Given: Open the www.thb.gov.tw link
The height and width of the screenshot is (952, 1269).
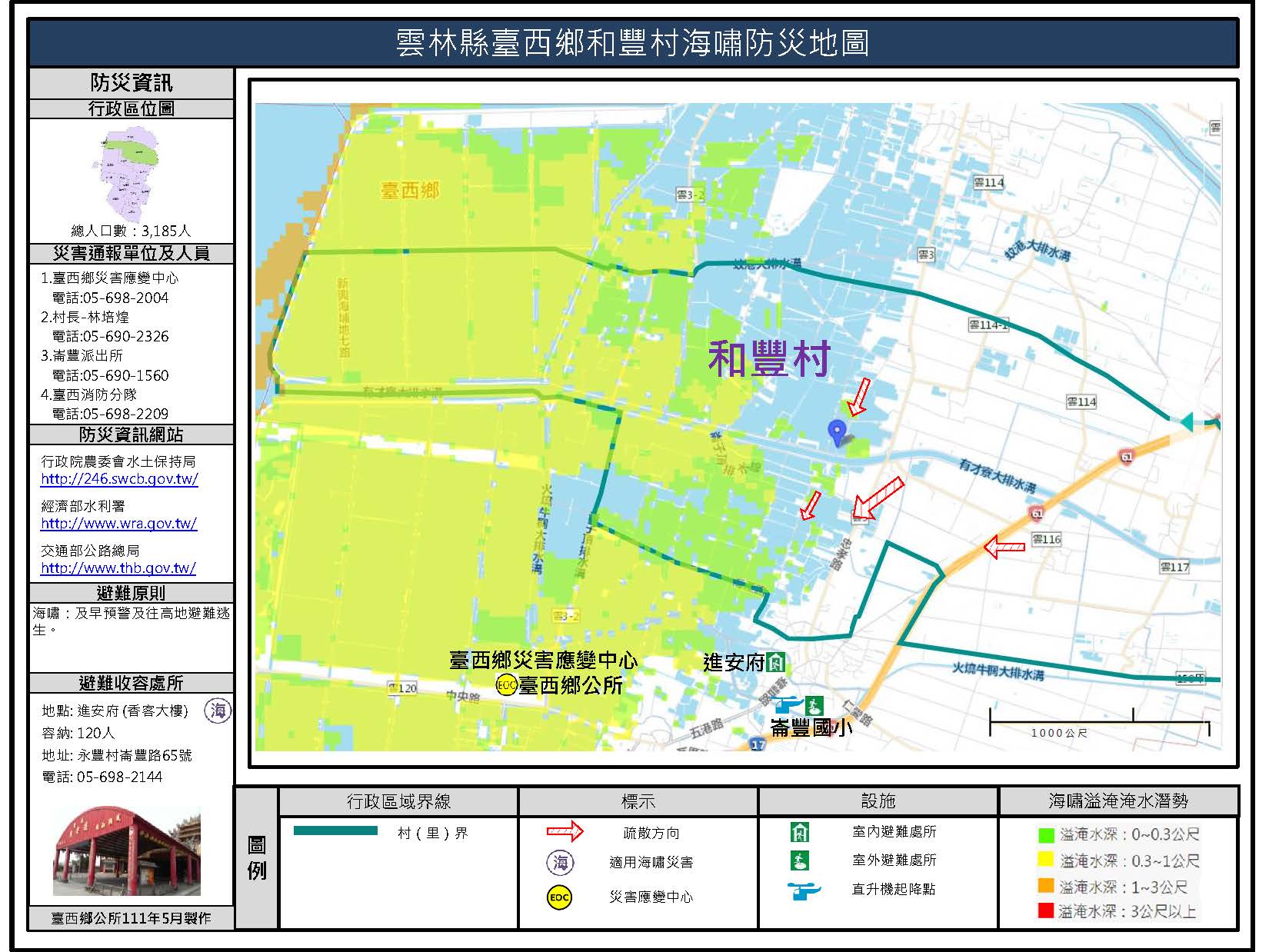Looking at the screenshot, I should [118, 568].
